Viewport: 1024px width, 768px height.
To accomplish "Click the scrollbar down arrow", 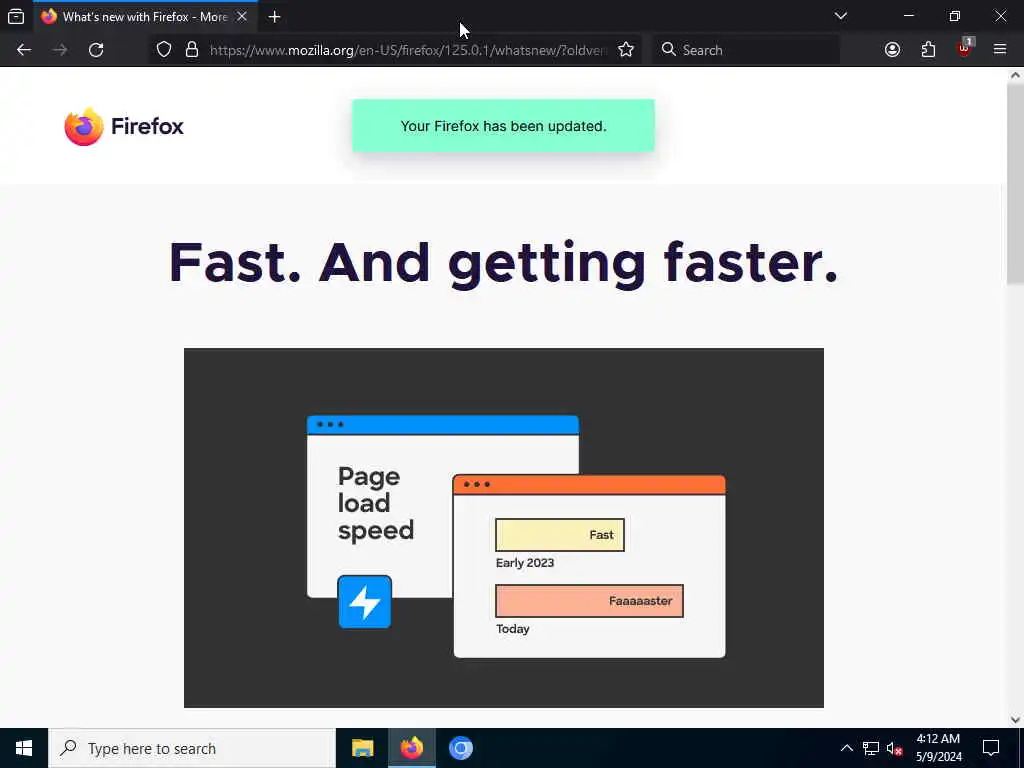I will tap(1015, 720).
